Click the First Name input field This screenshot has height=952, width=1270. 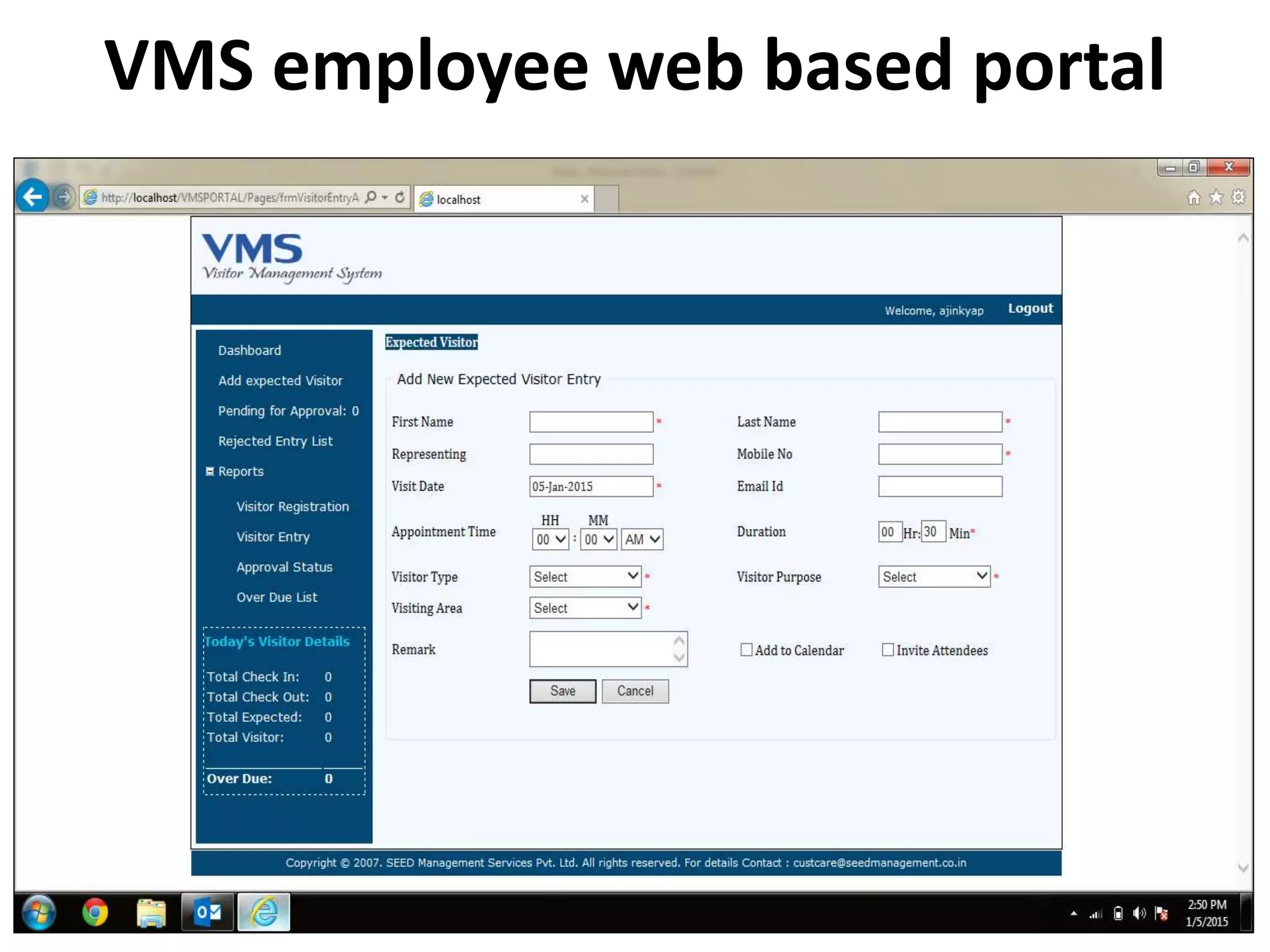click(x=591, y=422)
